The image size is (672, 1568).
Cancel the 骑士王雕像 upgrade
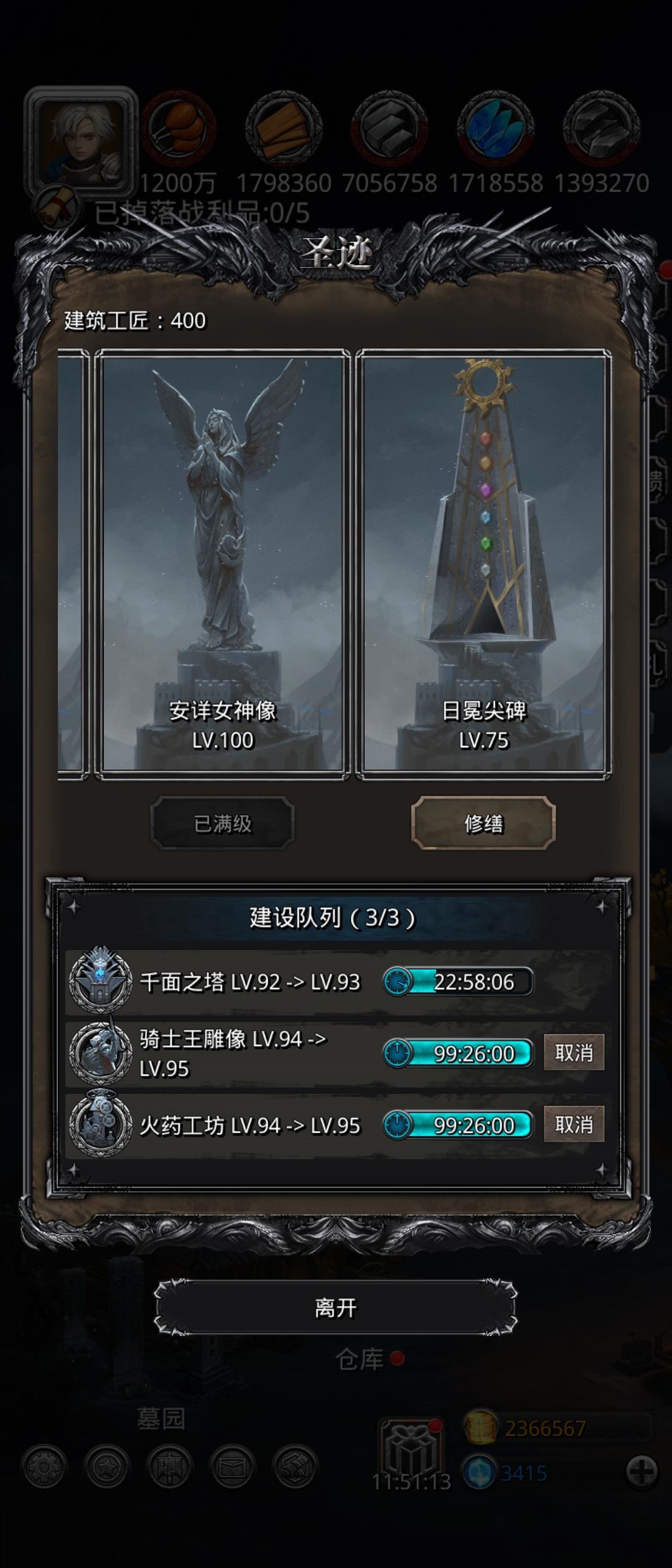tap(574, 1052)
